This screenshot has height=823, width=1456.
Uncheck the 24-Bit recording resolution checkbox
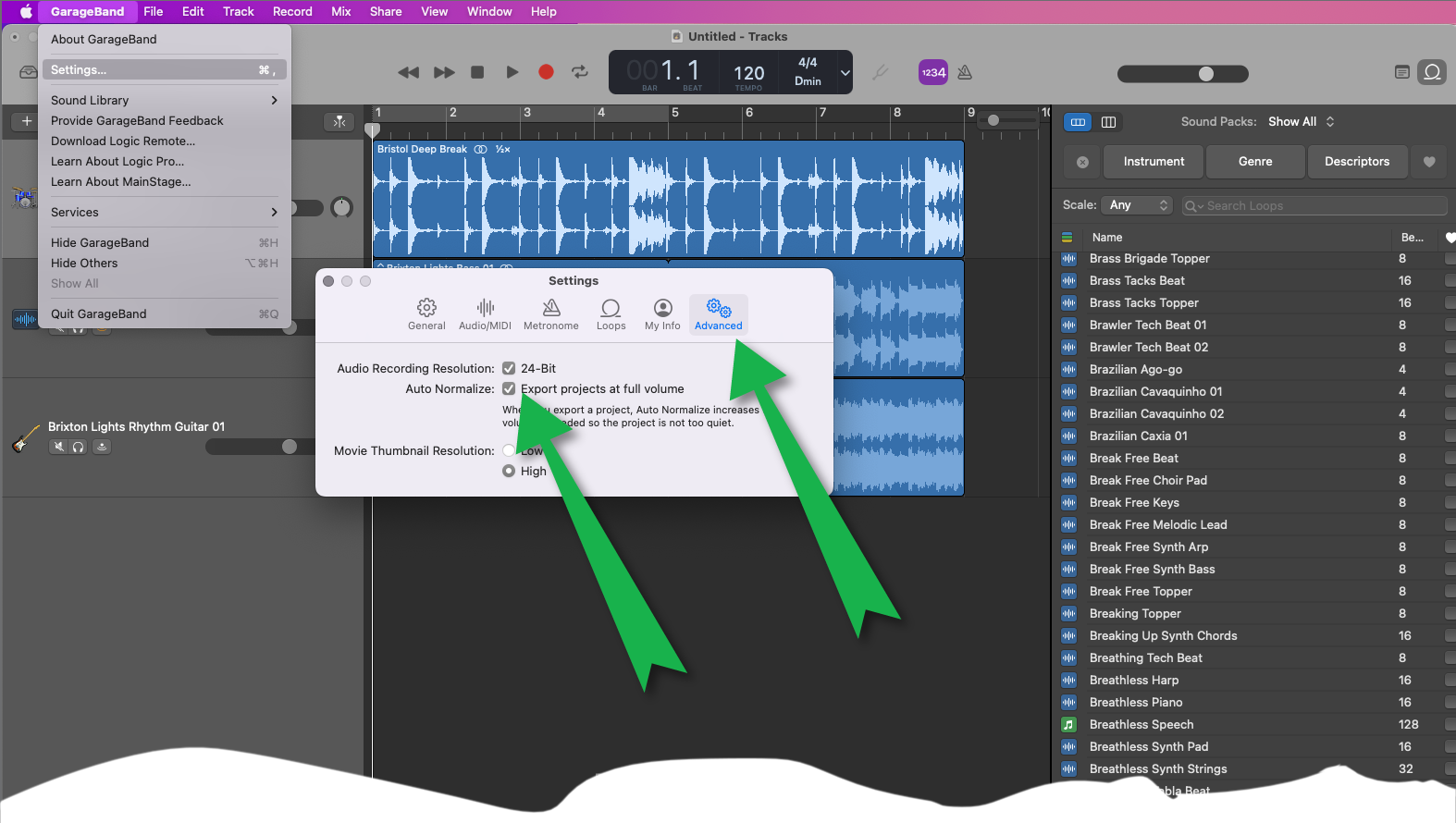point(509,368)
